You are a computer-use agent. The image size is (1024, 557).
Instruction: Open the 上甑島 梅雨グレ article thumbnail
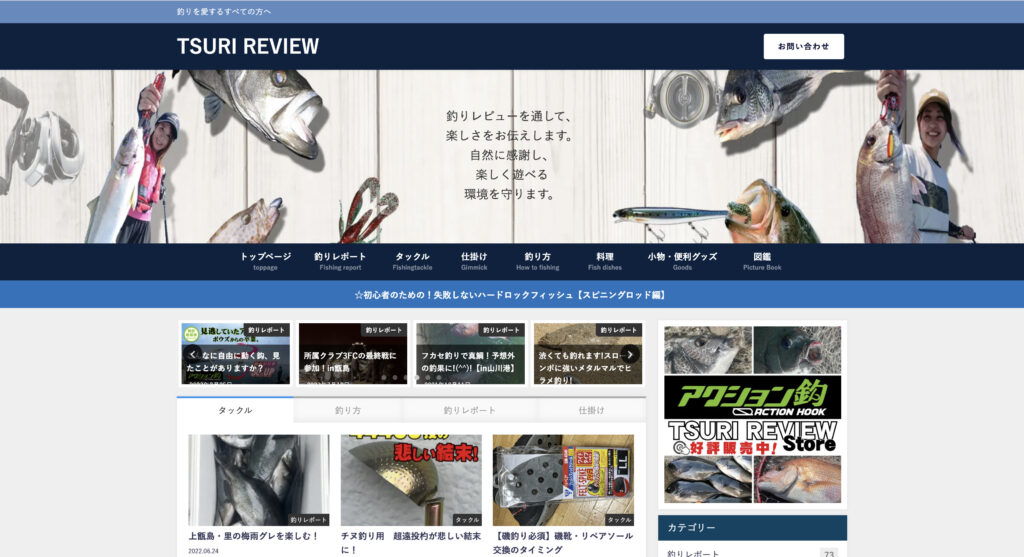[x=258, y=480]
